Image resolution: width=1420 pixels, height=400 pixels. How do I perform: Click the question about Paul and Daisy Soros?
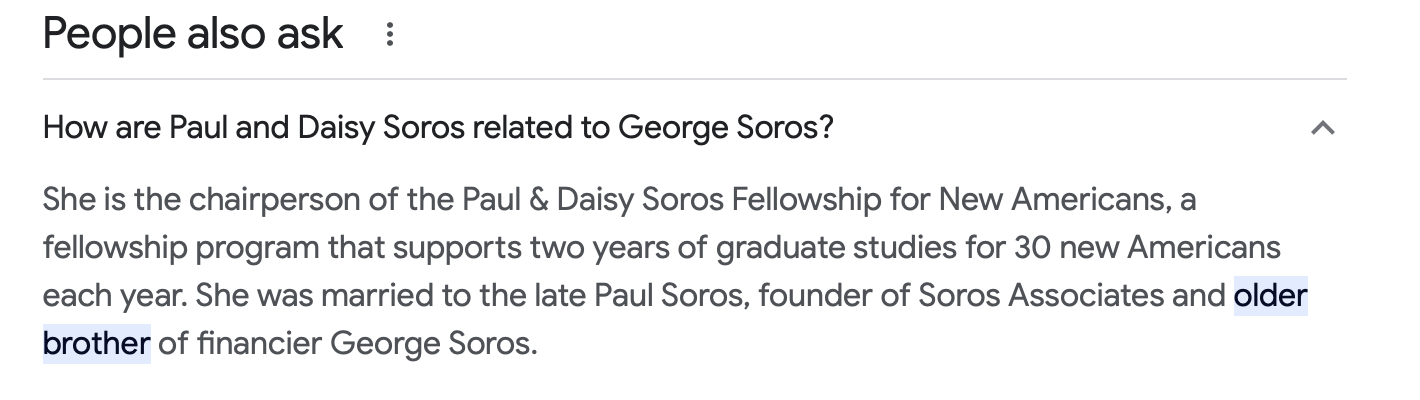[438, 129]
